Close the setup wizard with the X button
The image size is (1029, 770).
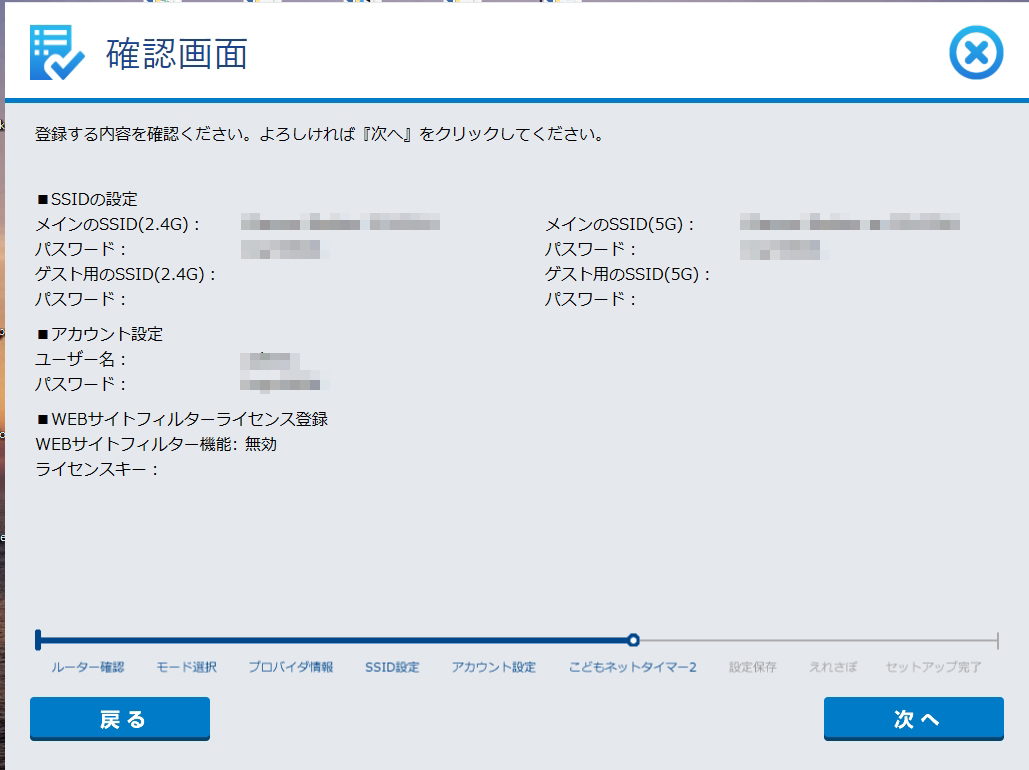975,53
